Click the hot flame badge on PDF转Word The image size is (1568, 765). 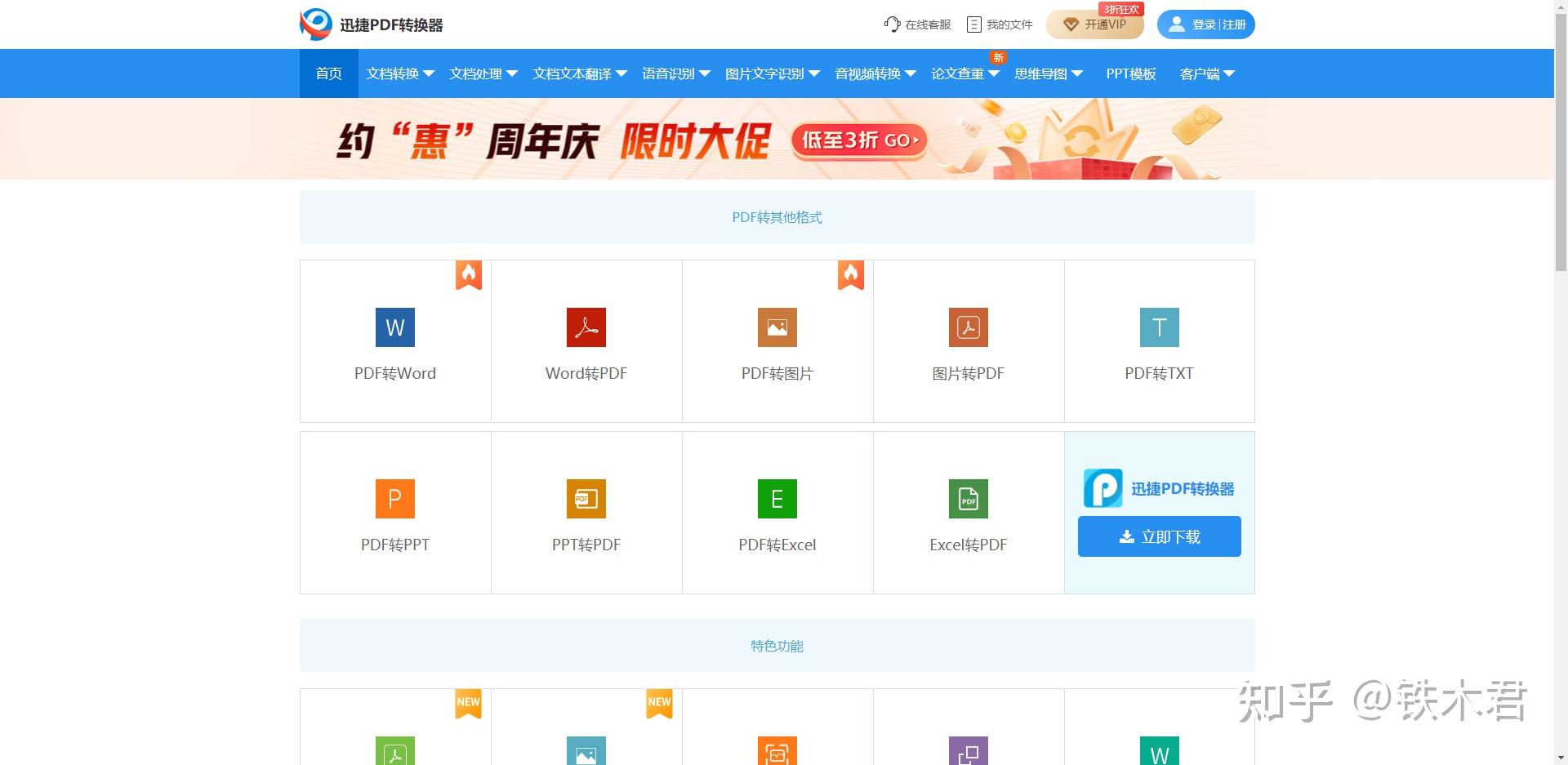pos(469,275)
